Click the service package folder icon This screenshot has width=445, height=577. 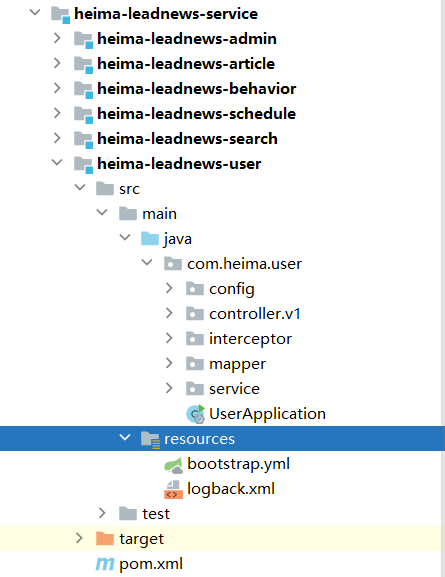pos(195,389)
